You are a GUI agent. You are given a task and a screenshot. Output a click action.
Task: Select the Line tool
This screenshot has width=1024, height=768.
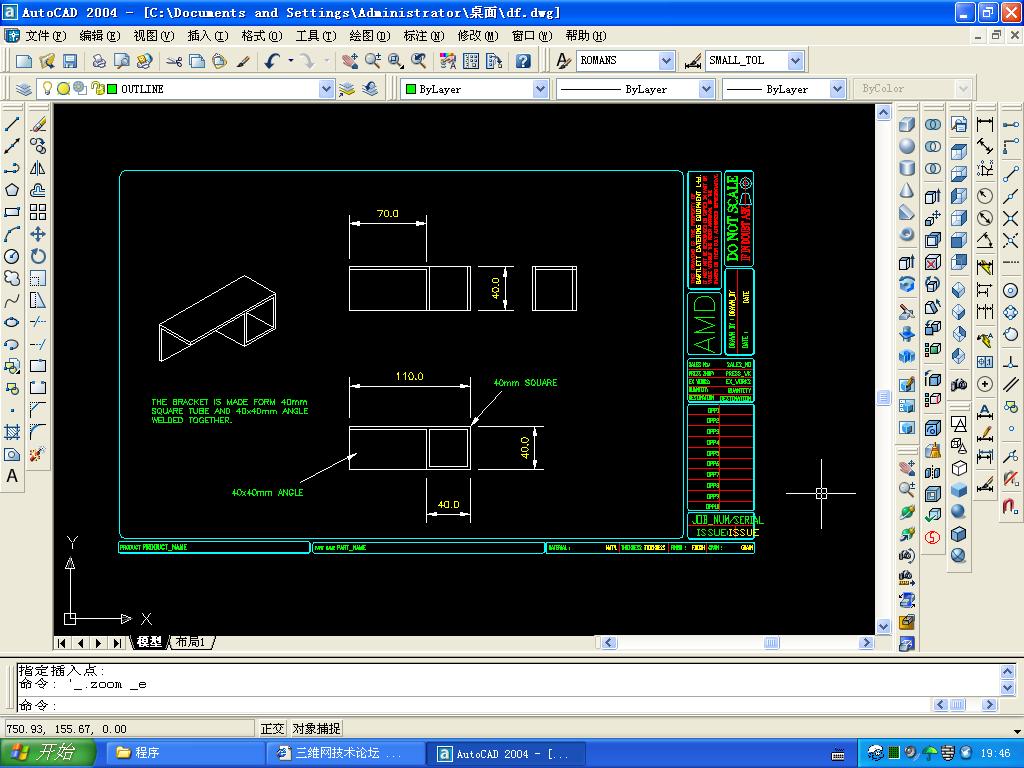pyautogui.click(x=12, y=124)
